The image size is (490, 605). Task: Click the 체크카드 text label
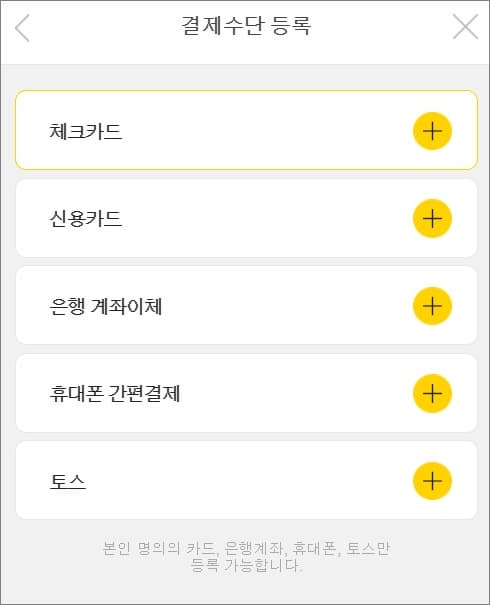coord(86,131)
